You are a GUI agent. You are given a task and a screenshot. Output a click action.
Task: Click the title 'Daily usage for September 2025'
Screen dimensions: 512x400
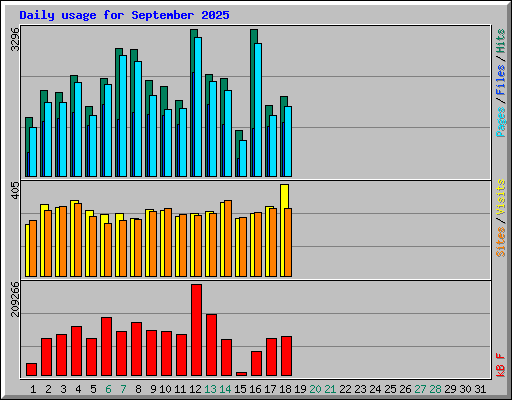click(x=124, y=15)
